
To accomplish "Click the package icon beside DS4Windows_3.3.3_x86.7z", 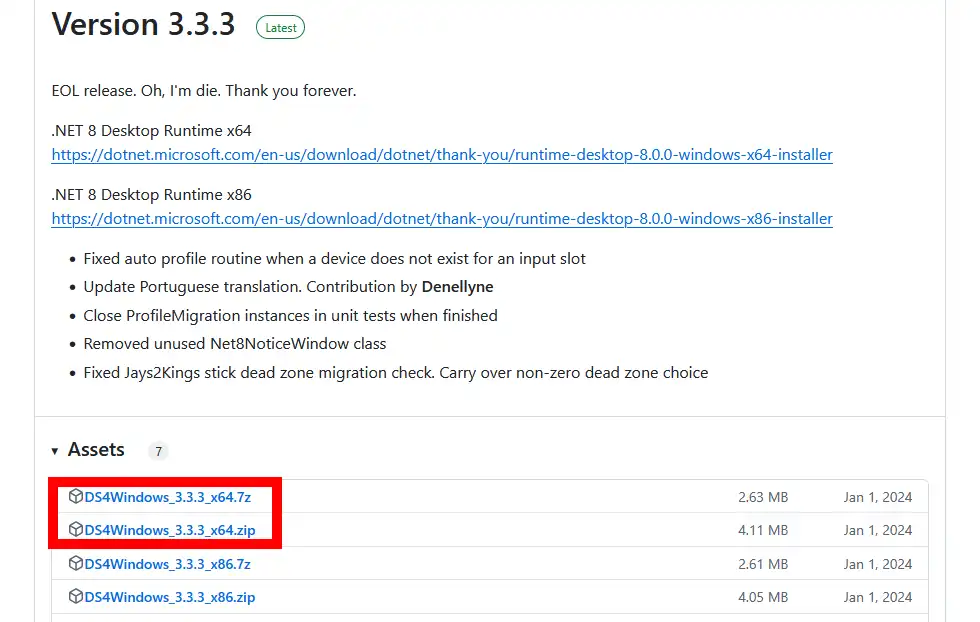I will (x=76, y=563).
